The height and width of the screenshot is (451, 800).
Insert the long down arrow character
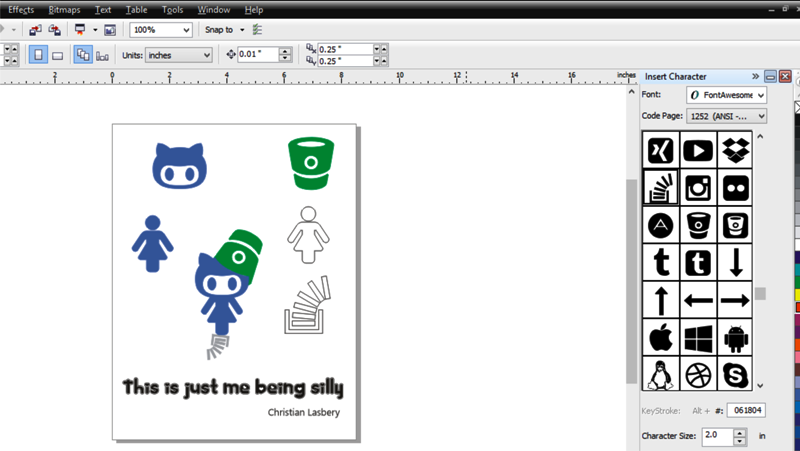click(x=735, y=262)
